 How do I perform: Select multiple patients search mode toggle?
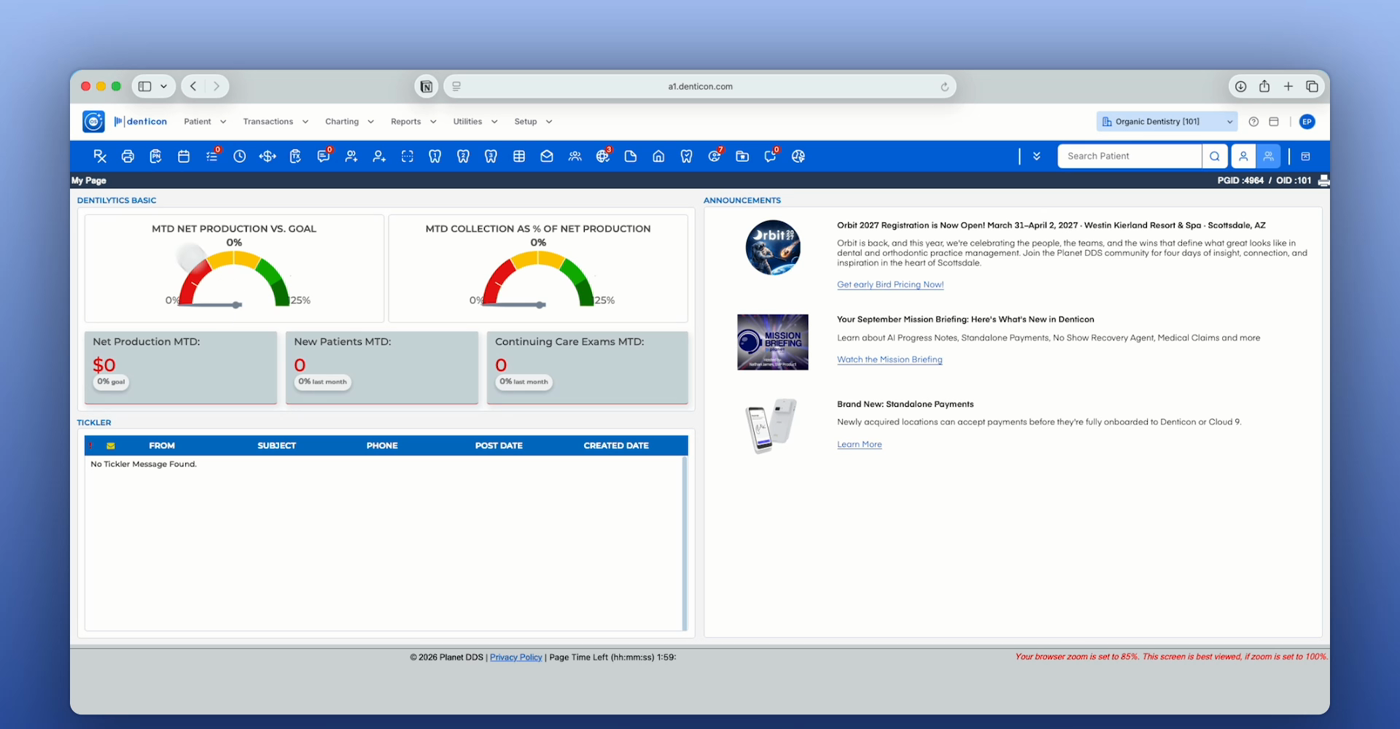coord(1268,156)
